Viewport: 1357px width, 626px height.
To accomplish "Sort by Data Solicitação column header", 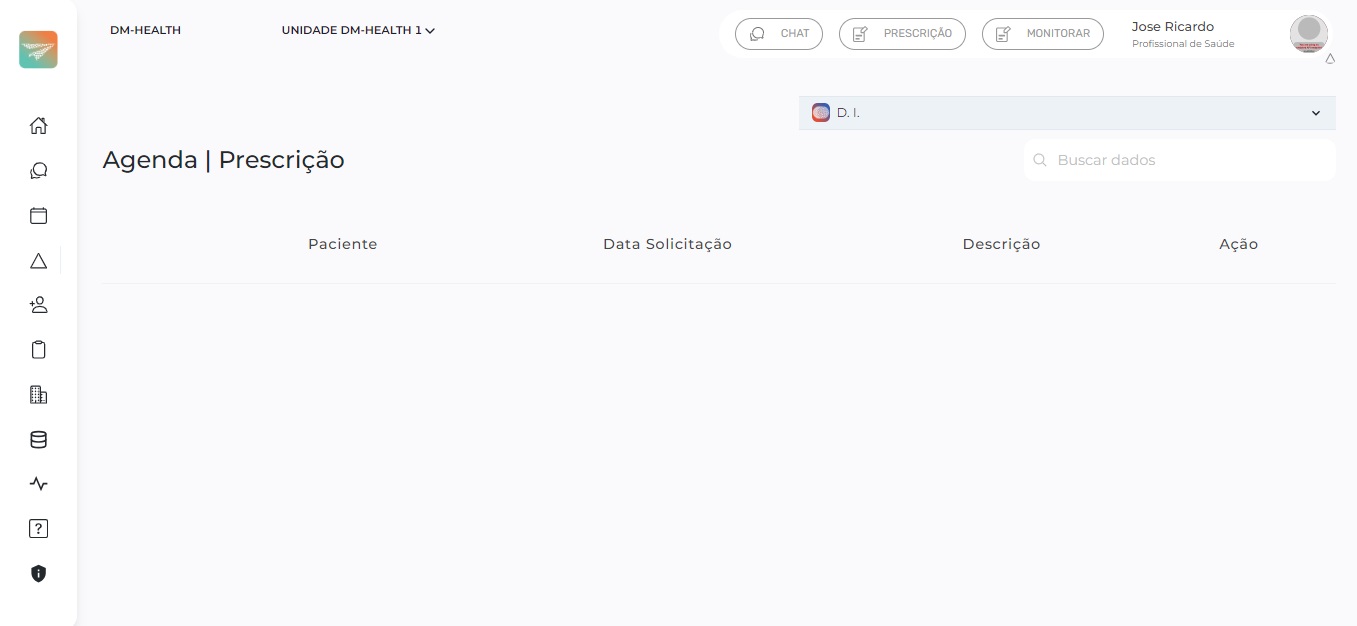I will 667,244.
